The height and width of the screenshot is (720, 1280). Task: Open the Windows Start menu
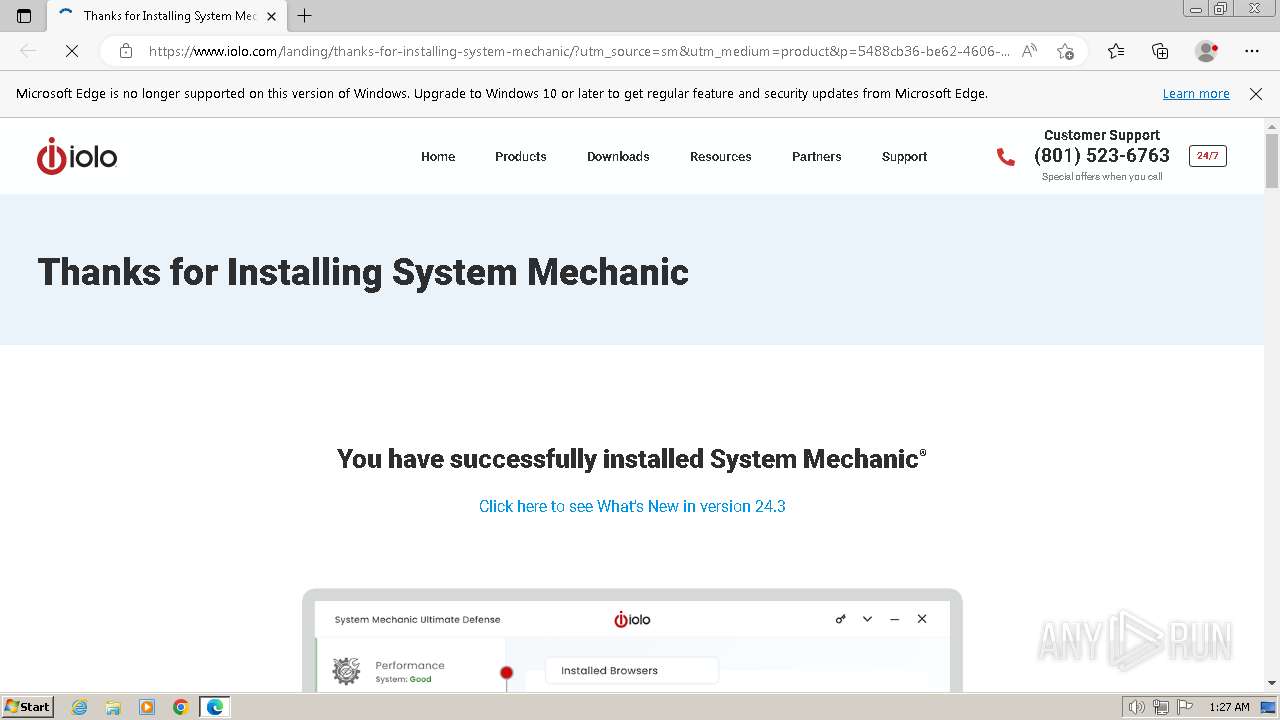(28, 707)
